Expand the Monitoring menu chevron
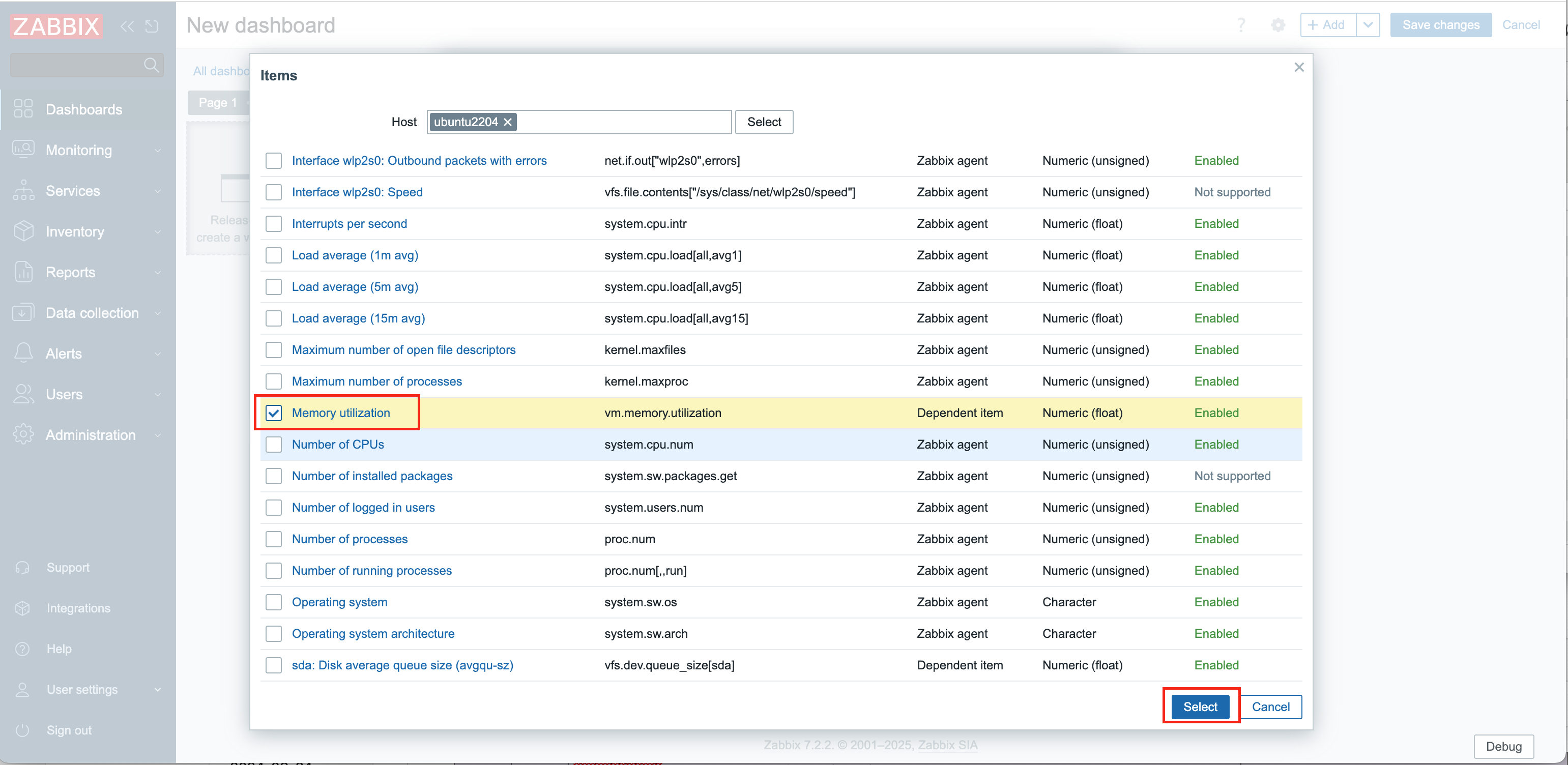The image size is (1568, 765). tap(158, 151)
